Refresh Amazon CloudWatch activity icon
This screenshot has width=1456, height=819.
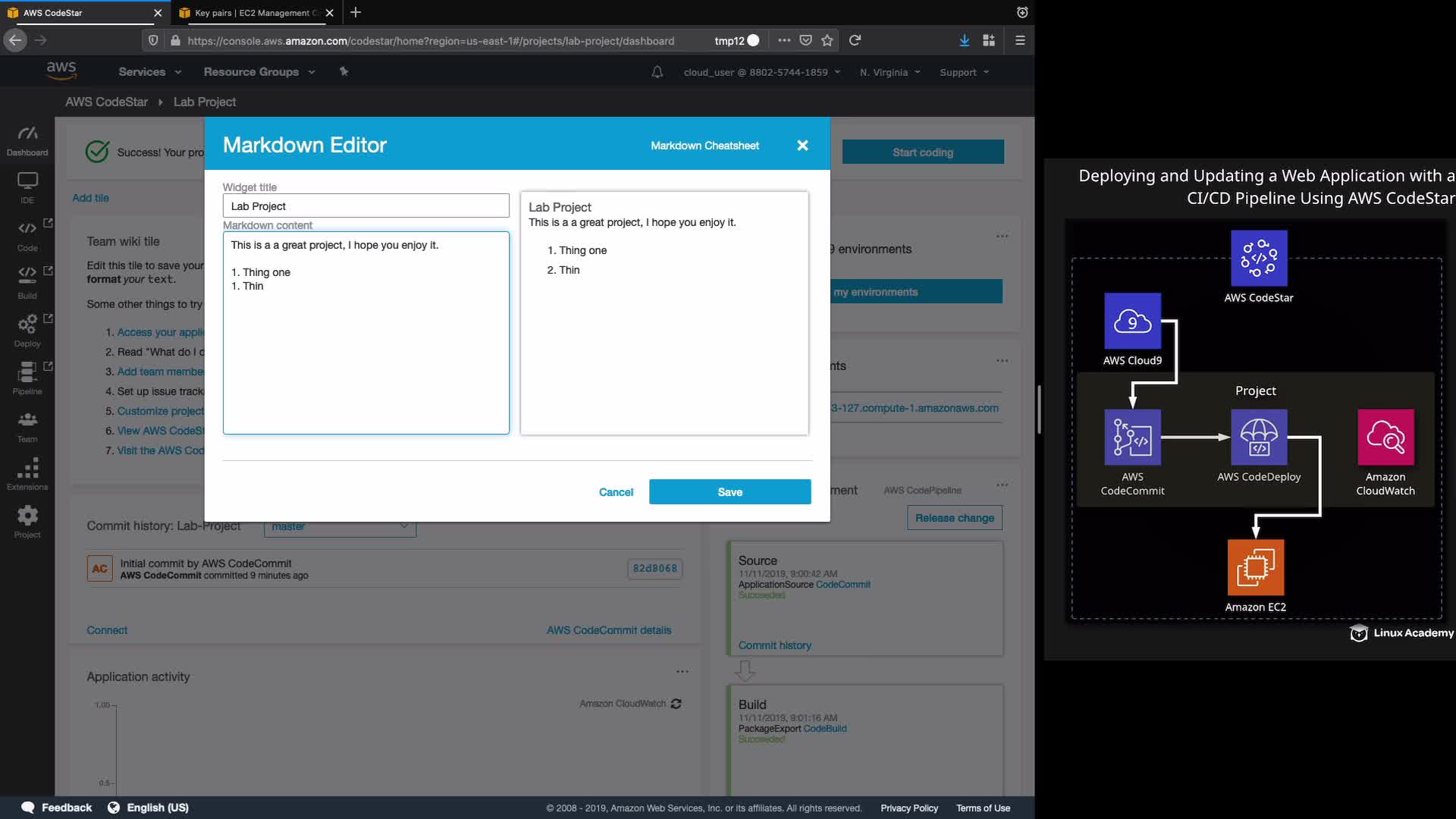click(676, 704)
